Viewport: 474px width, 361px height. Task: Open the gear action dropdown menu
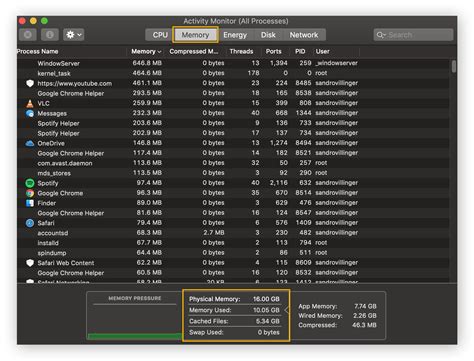[74, 35]
